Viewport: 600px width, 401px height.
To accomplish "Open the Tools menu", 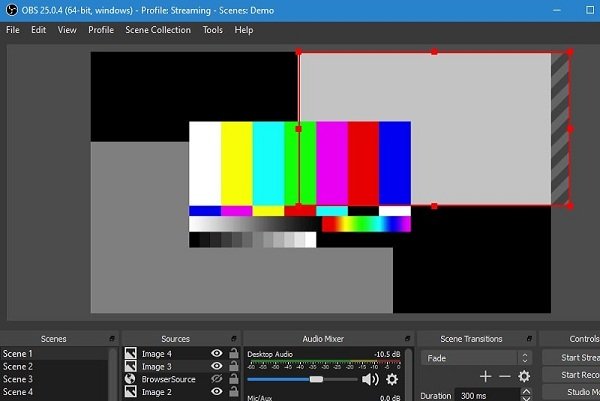I will [212, 30].
